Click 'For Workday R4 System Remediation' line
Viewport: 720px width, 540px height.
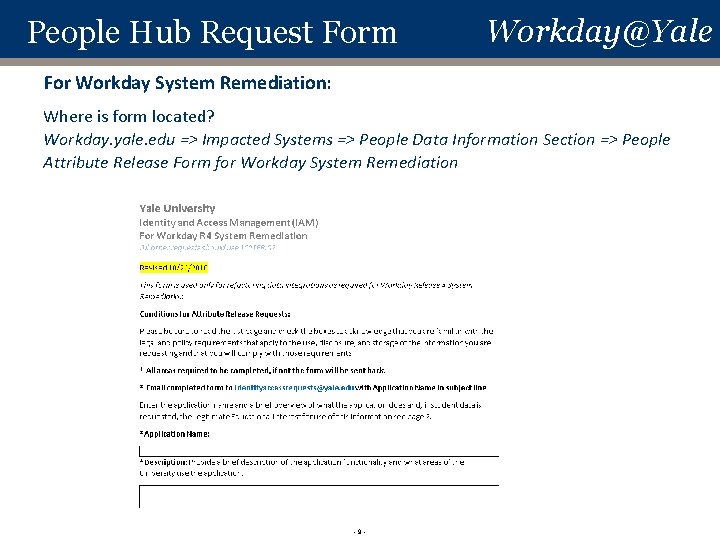click(223, 236)
